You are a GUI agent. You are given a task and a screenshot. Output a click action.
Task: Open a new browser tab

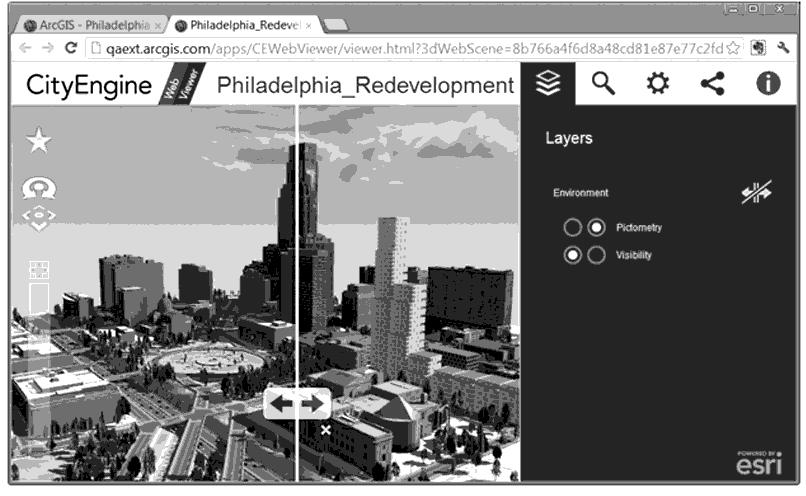[x=336, y=25]
